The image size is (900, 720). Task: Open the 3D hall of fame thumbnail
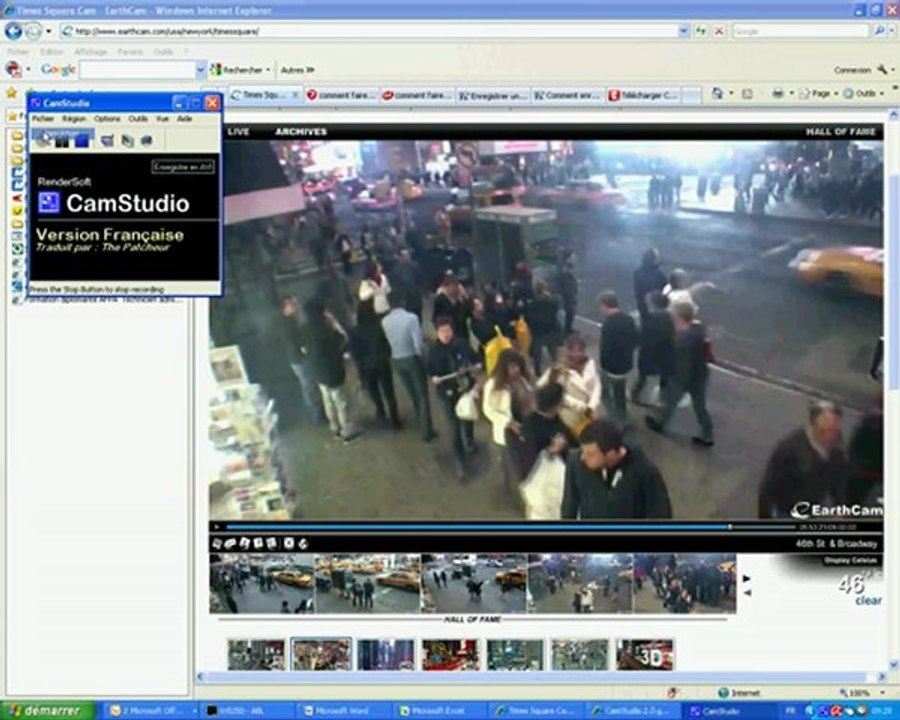(x=644, y=654)
